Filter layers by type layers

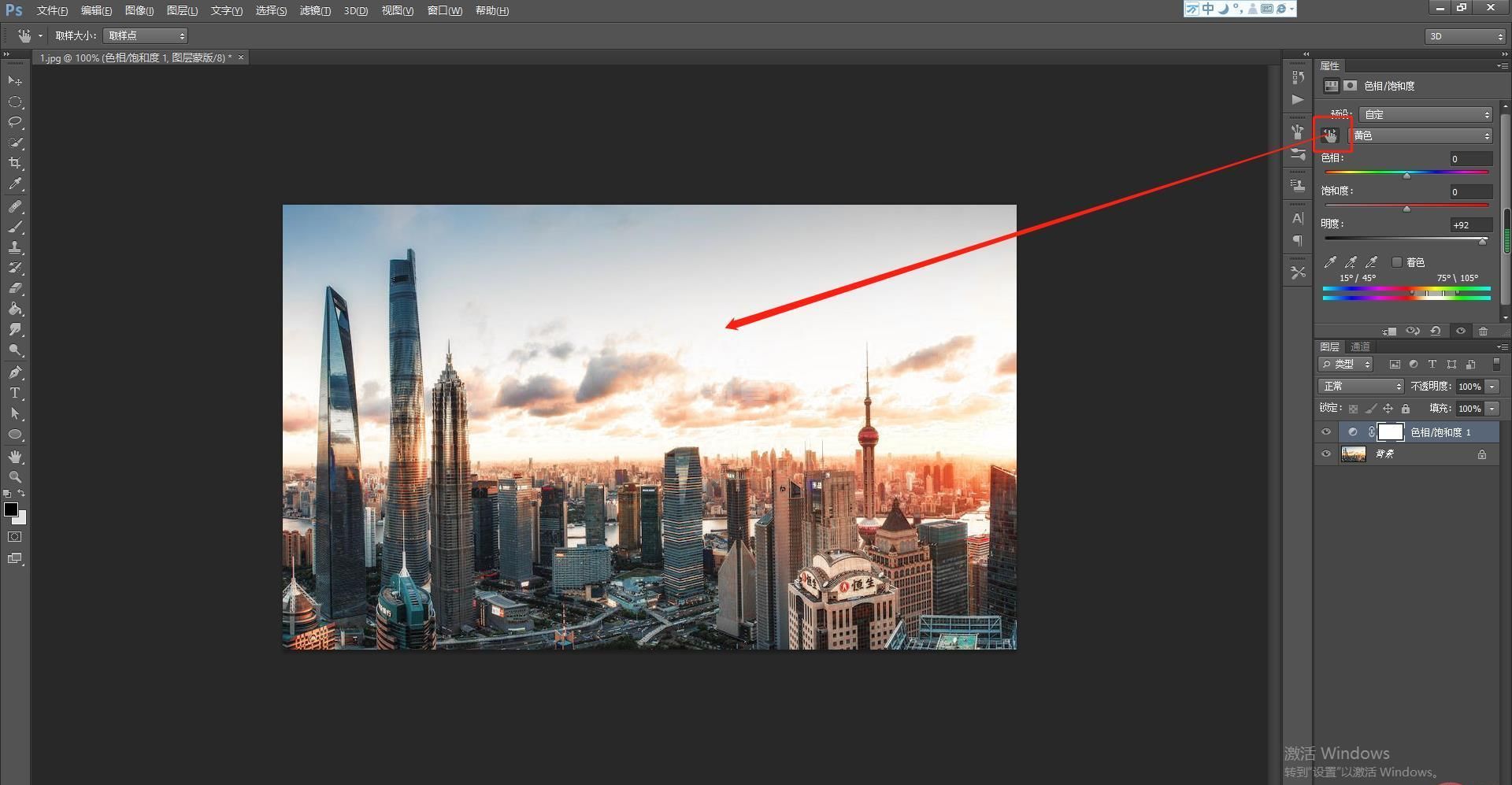tap(1432, 365)
